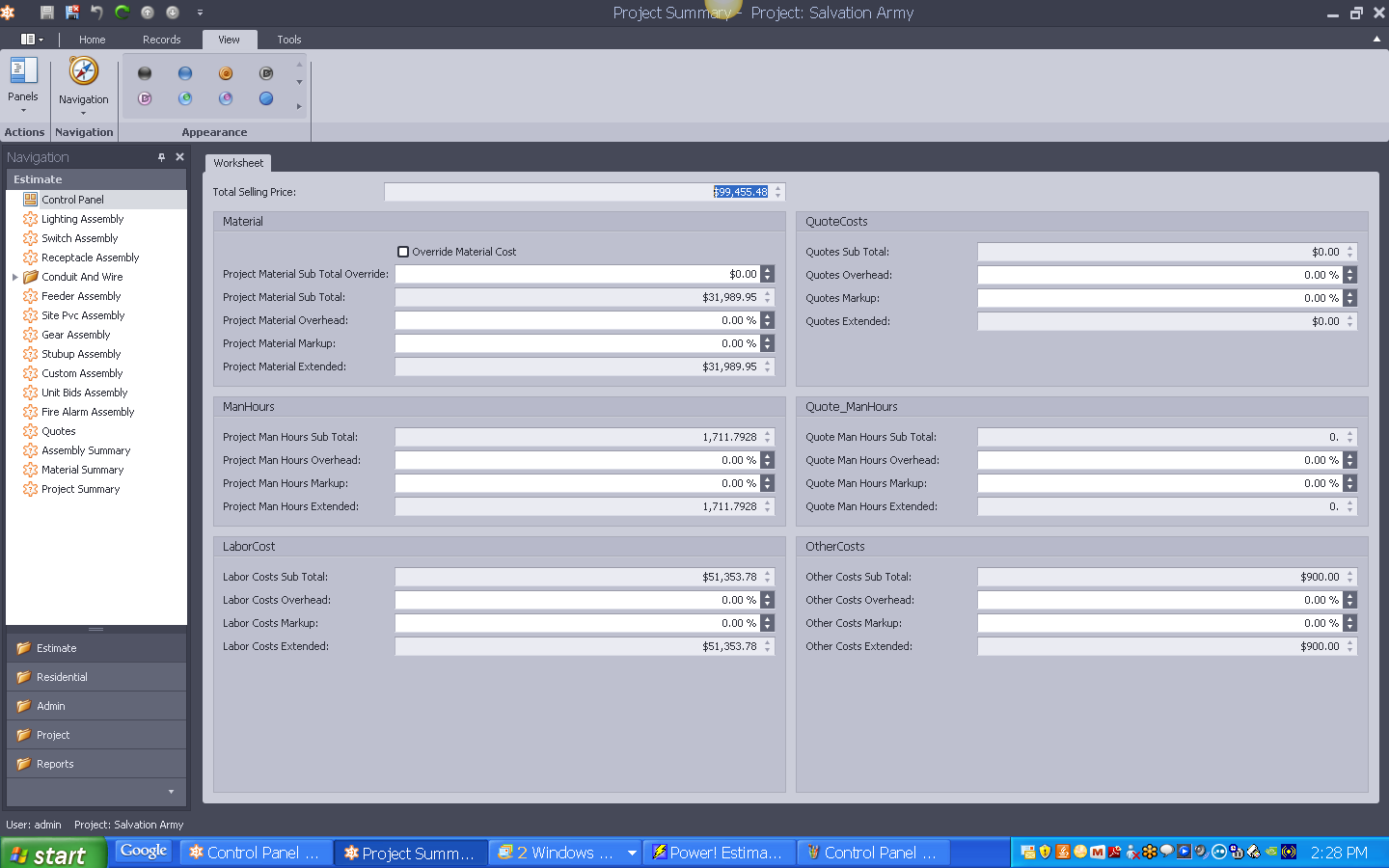Viewport: 1389px width, 868px height.
Task: Apply the black theme sphere in Appearance group
Action: coord(144,72)
